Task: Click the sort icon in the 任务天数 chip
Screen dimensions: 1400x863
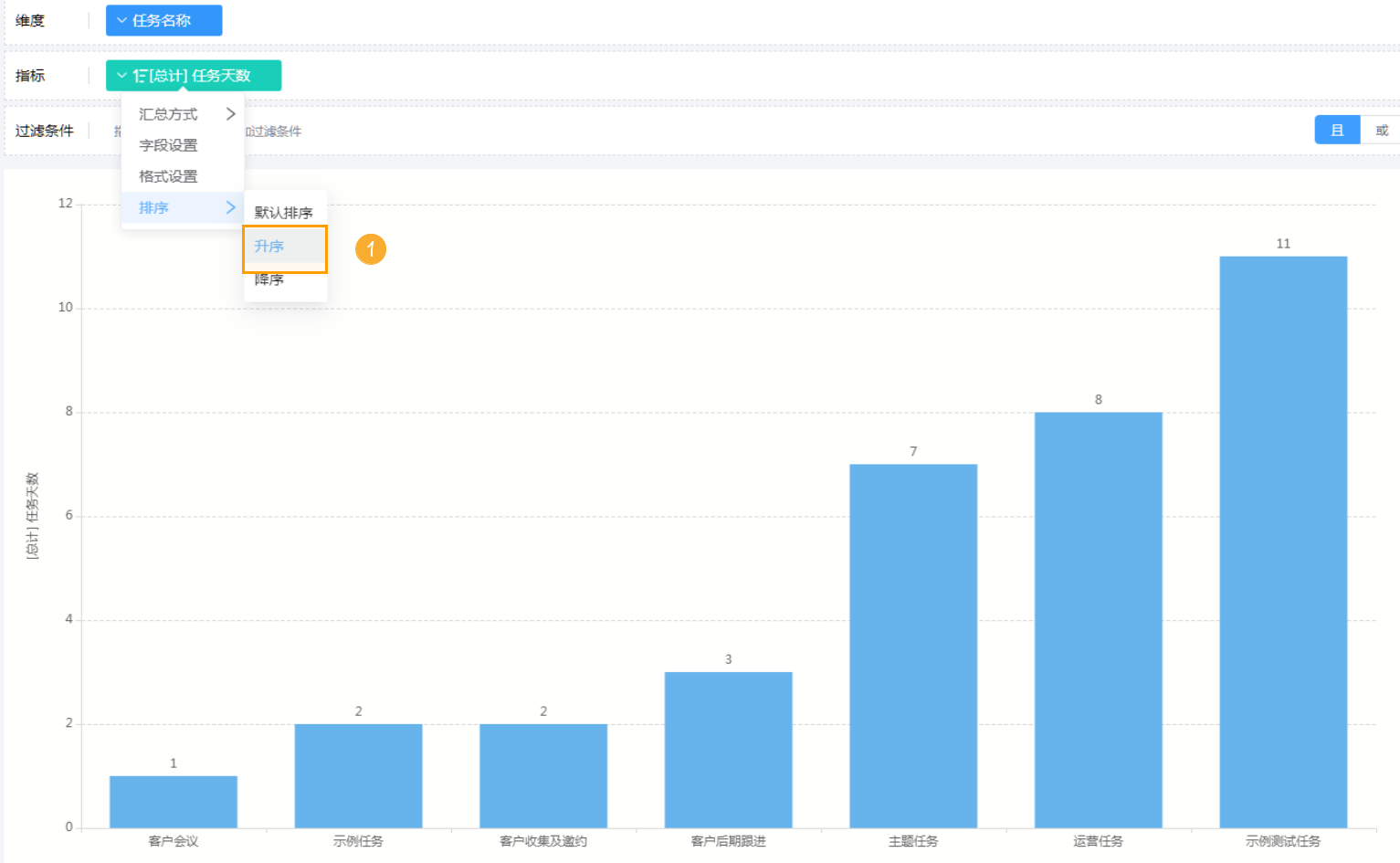Action: [x=140, y=76]
